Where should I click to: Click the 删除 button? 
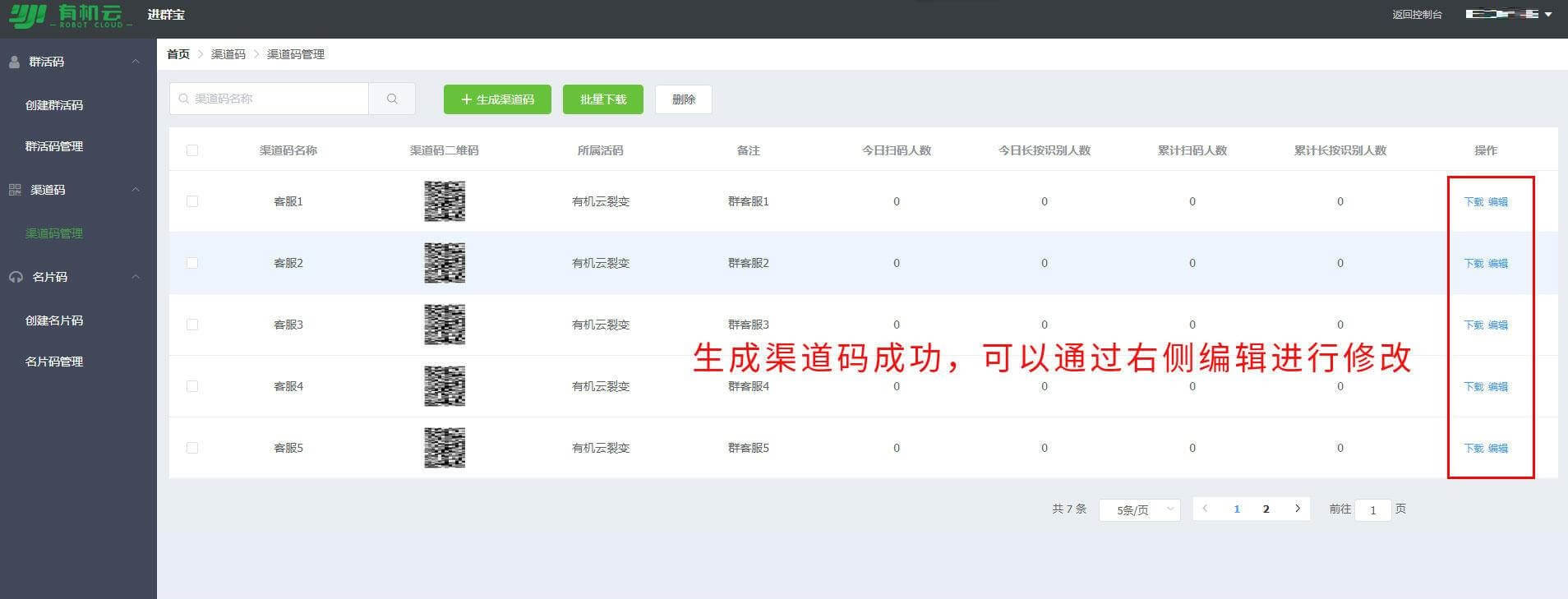(x=684, y=99)
